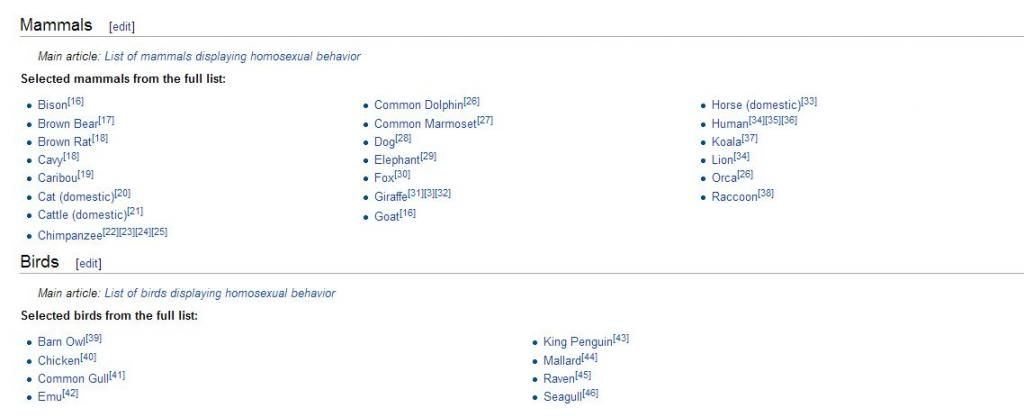1024x416 pixels.
Task: Jump to citation 42 next to Emu
Action: click(70, 394)
